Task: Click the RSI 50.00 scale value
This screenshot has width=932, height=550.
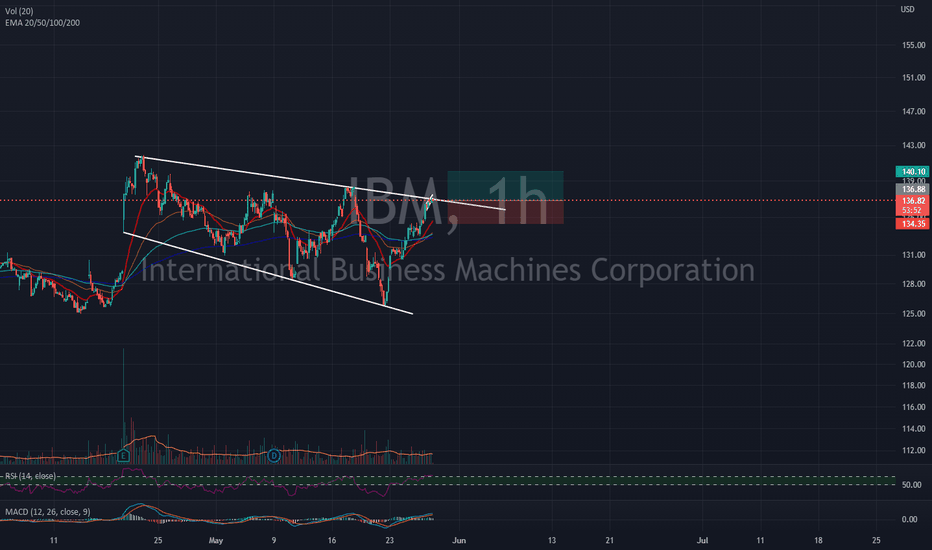Action: (911, 485)
